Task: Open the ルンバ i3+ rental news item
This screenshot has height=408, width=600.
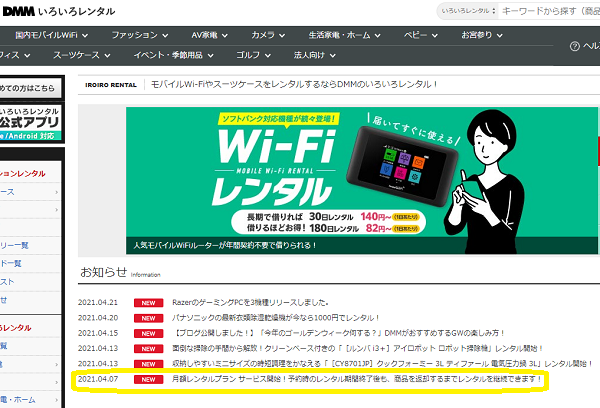Action: point(357,348)
